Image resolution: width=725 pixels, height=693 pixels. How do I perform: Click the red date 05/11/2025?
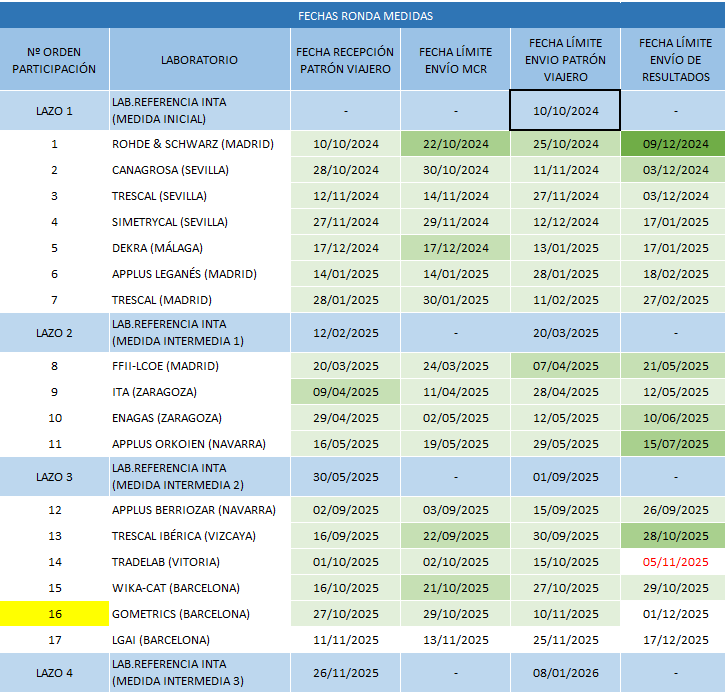(x=675, y=562)
